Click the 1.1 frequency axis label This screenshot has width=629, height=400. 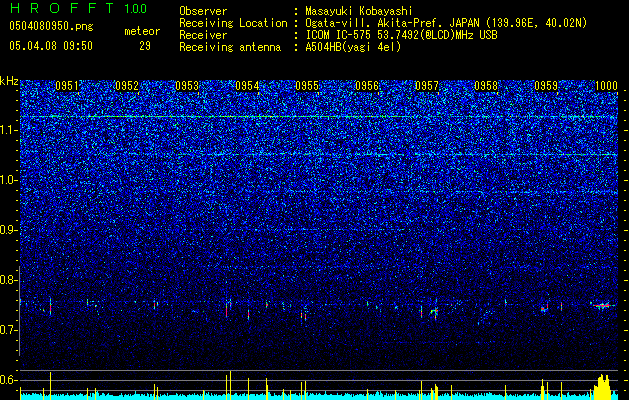click(x=8, y=130)
